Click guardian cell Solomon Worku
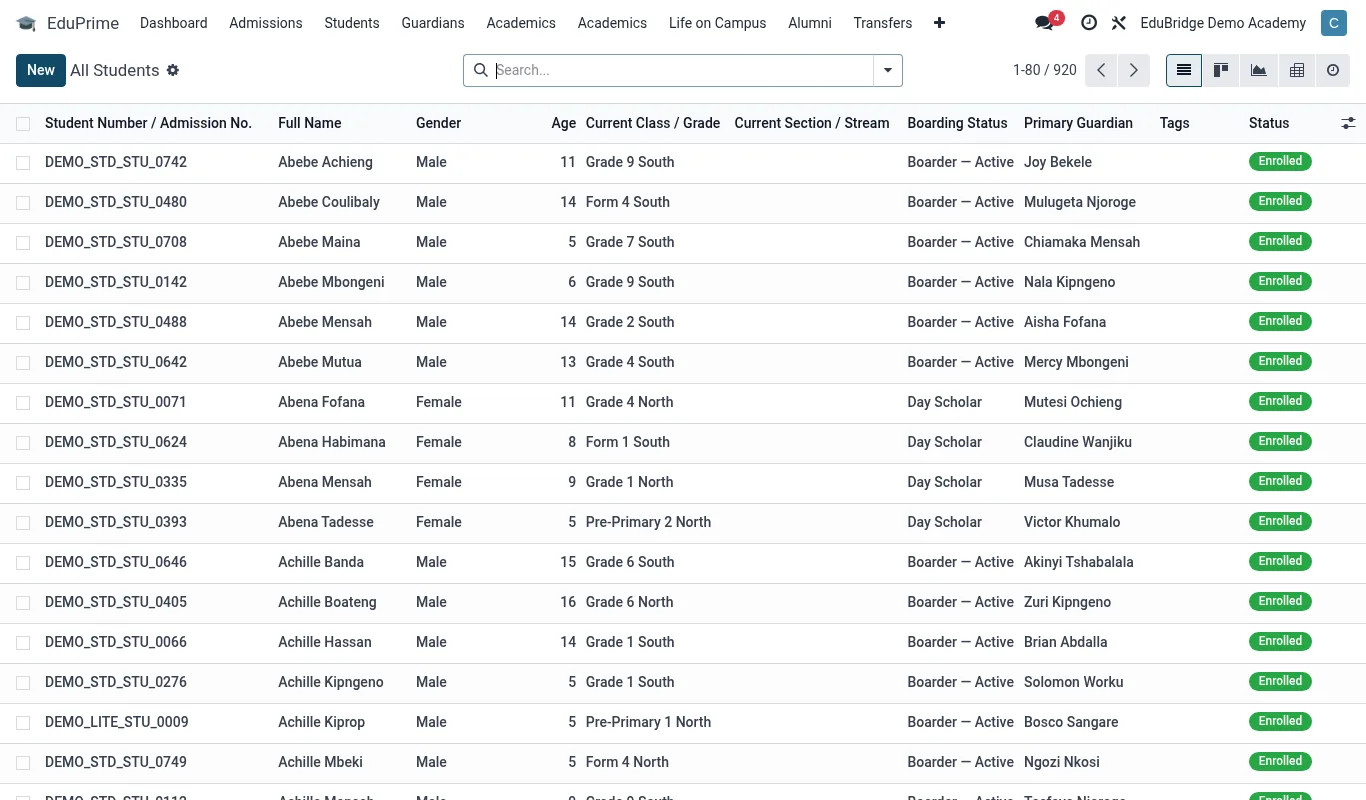The width and height of the screenshot is (1366, 800). coord(1074,682)
